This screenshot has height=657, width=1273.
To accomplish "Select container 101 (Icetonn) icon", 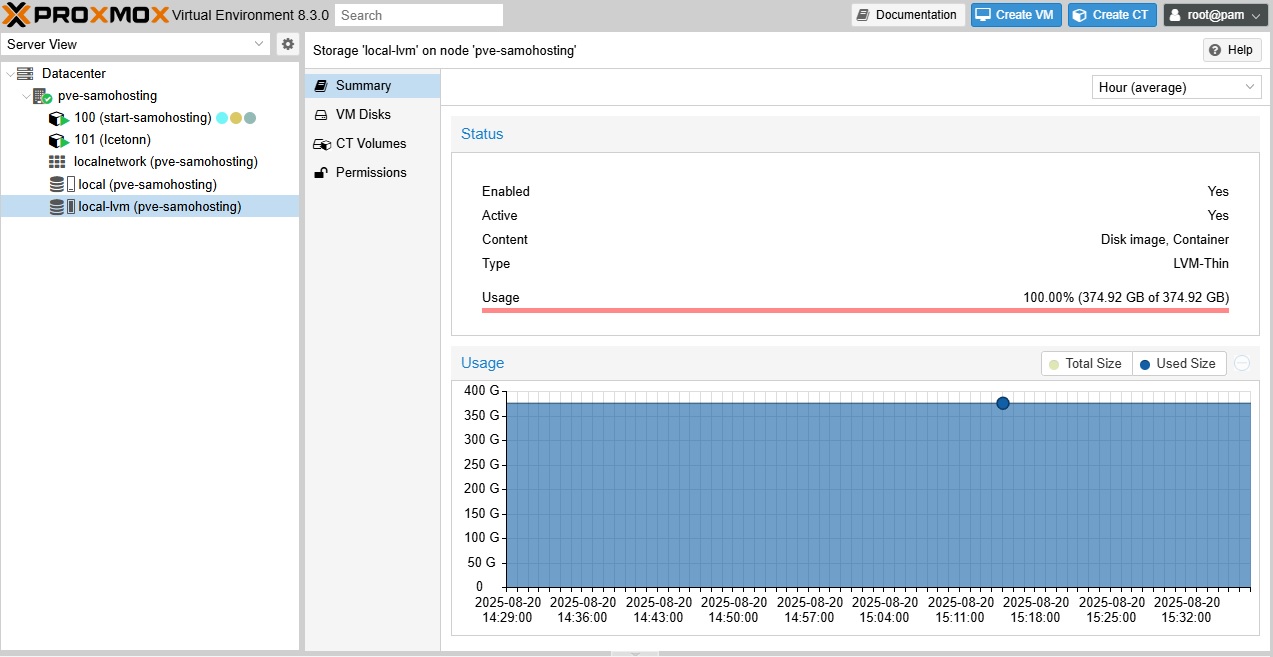I will [x=58, y=140].
